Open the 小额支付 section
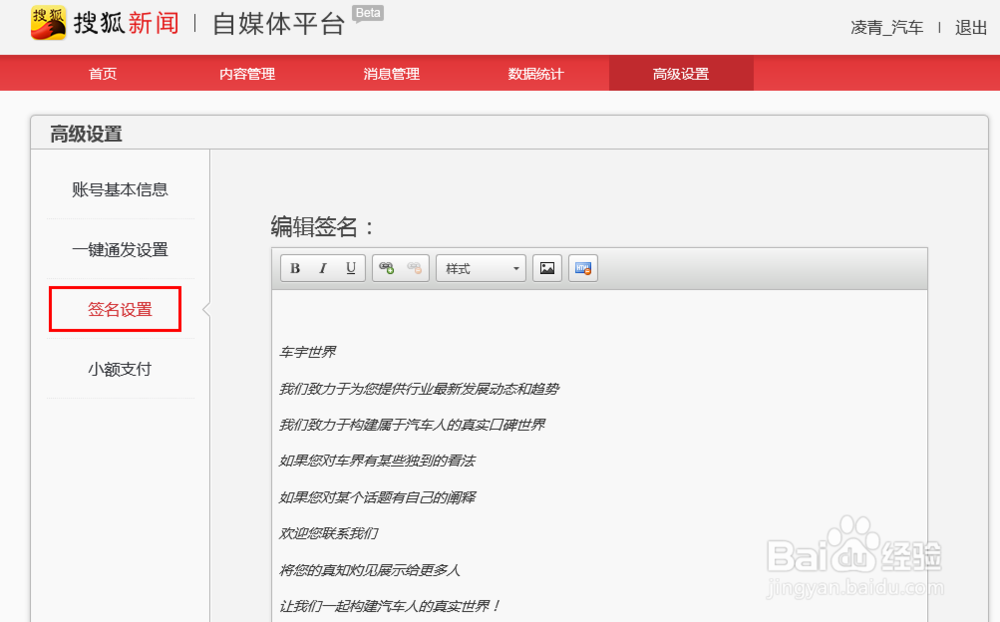The height and width of the screenshot is (622, 1000). (x=120, y=369)
